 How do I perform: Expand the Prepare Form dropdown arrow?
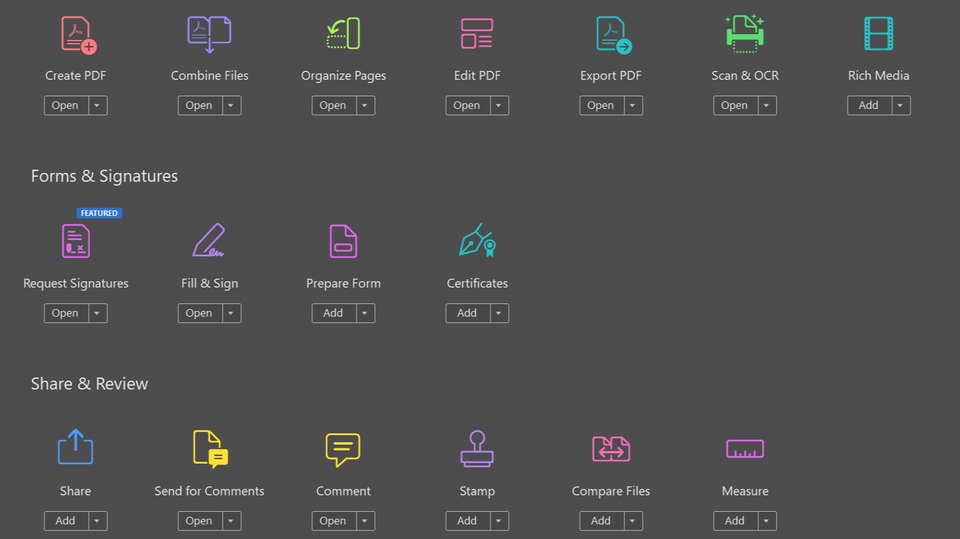[365, 313]
